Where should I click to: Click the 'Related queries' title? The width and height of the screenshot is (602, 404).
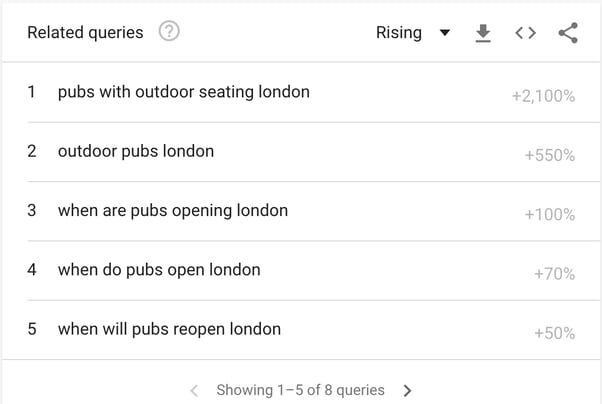85,33
